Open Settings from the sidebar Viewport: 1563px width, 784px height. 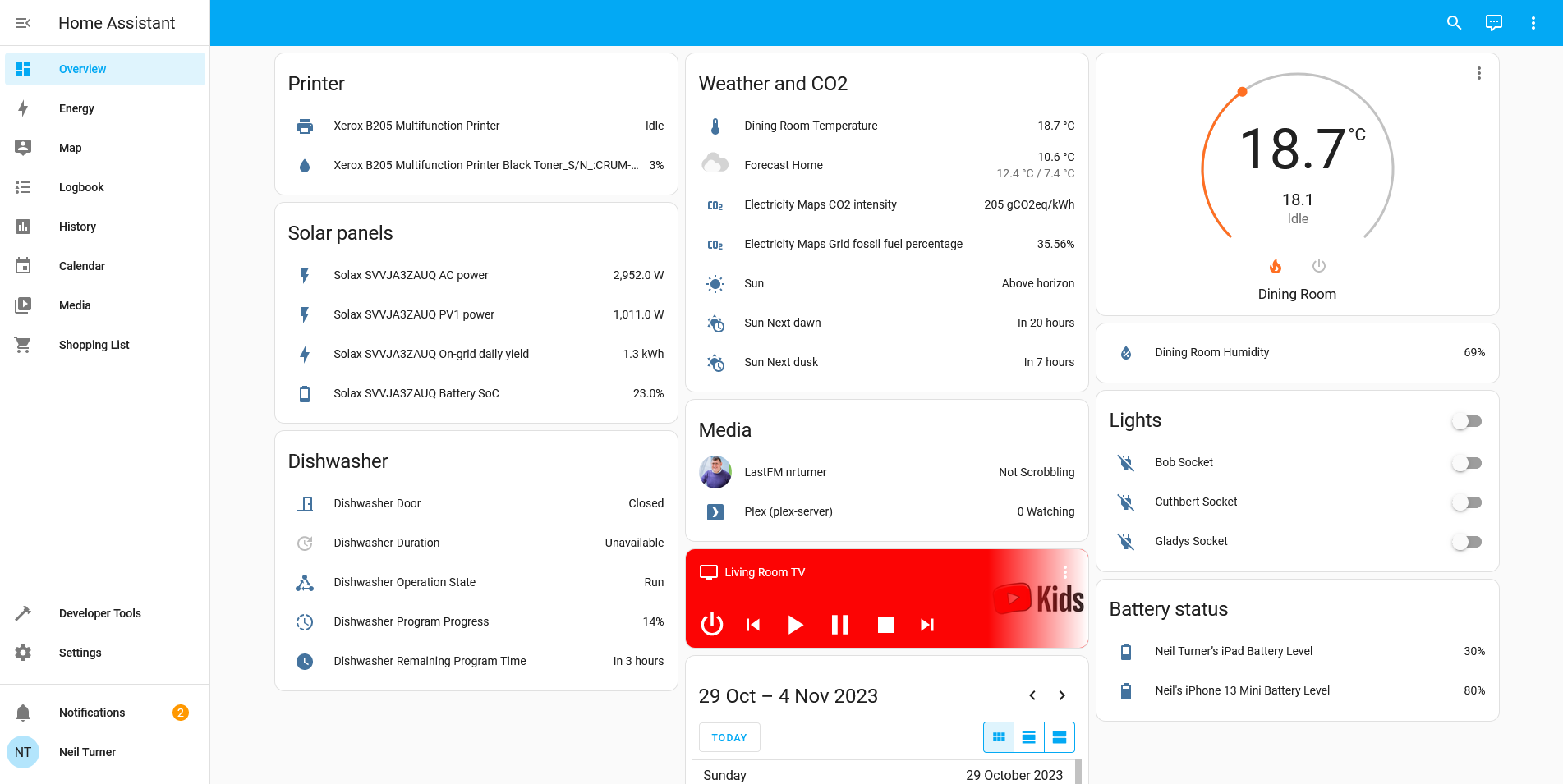(80, 653)
